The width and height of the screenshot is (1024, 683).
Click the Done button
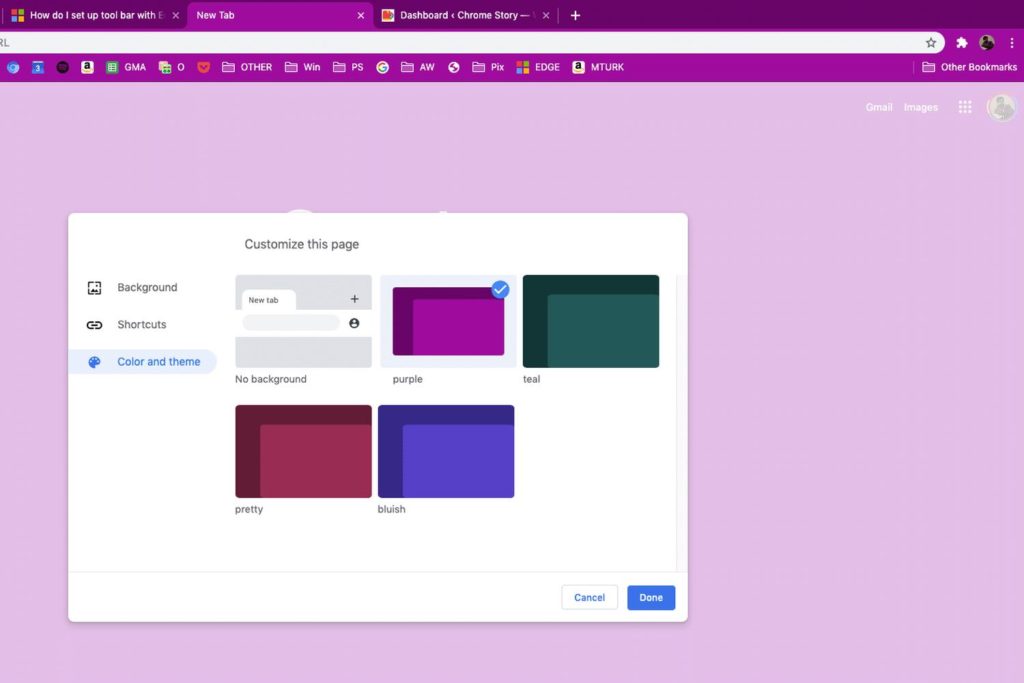coord(651,597)
